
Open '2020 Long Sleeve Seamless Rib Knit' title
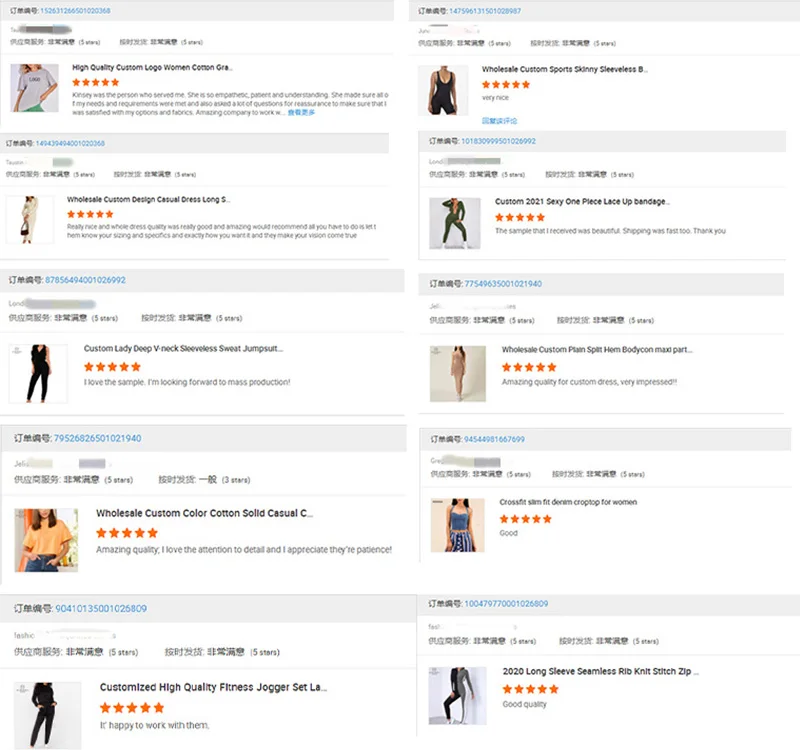pos(601,671)
